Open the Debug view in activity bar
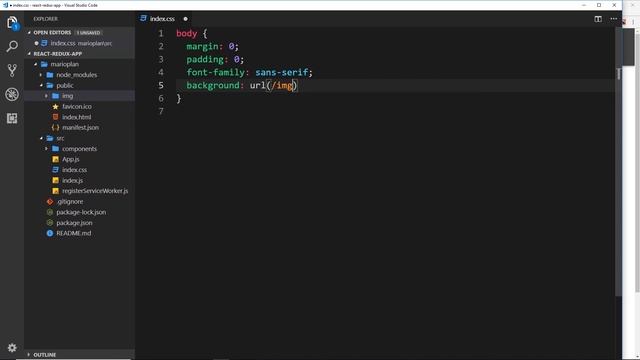Image resolution: width=640 pixels, height=360 pixels. tap(12, 94)
